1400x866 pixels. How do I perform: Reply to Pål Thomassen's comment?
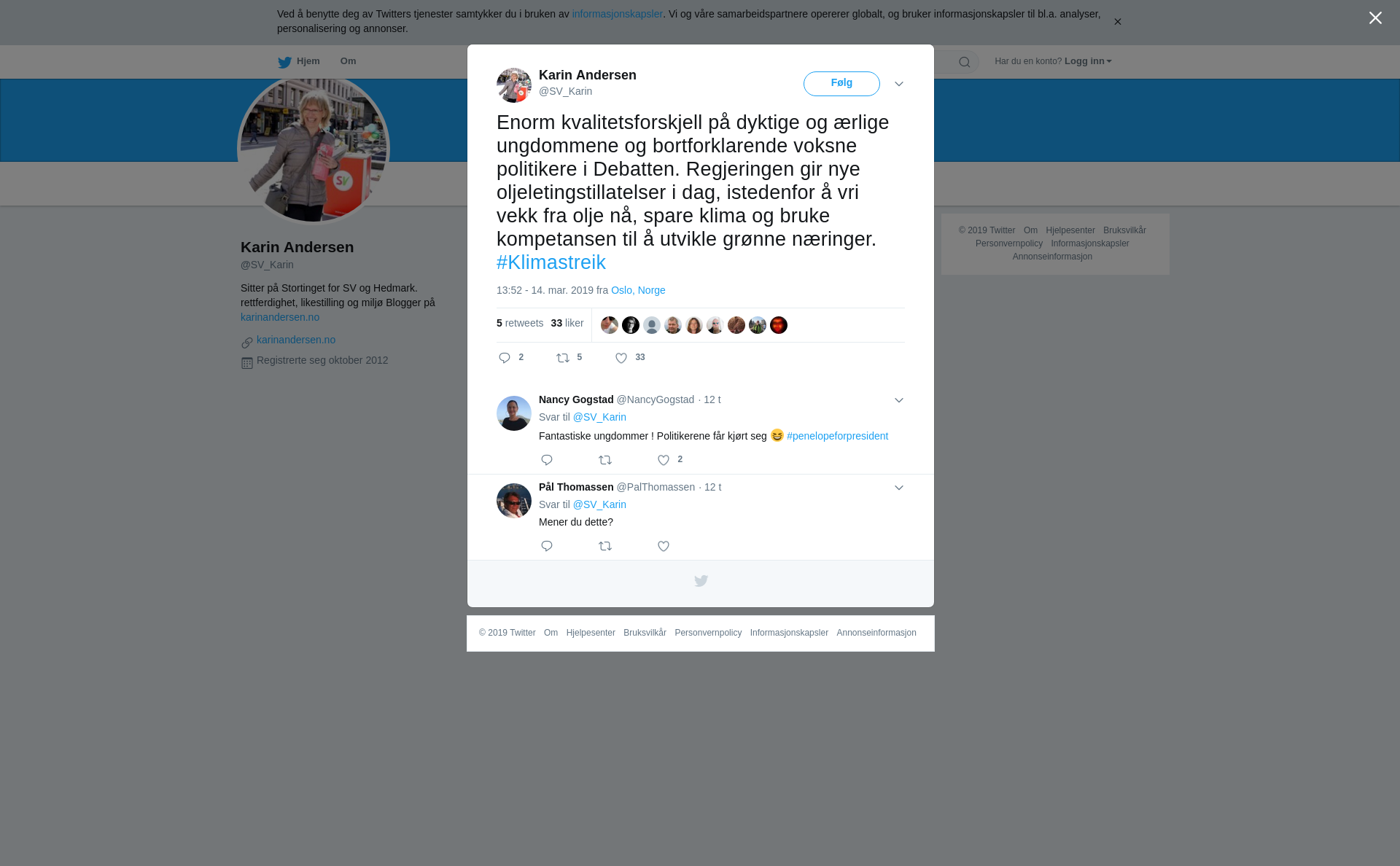(x=547, y=546)
